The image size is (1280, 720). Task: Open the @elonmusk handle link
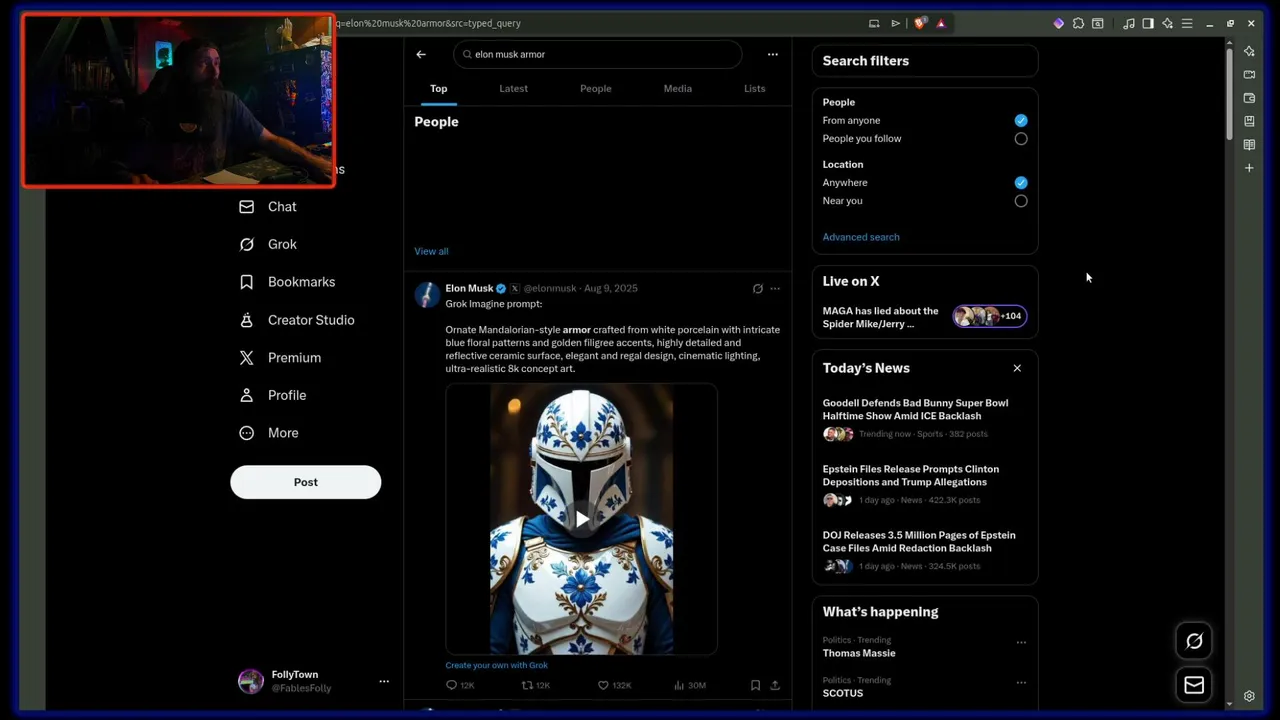[550, 288]
